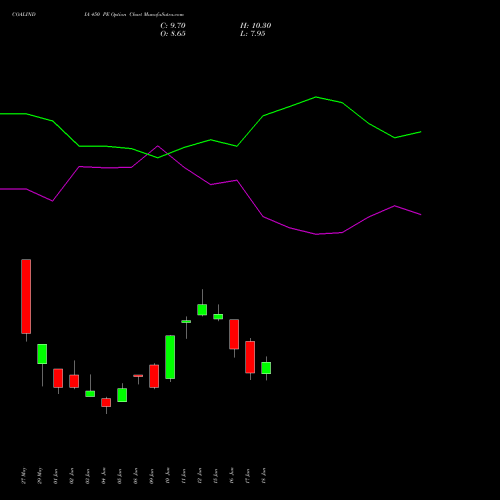Select the 04 Jun date label

[x=103, y=476]
